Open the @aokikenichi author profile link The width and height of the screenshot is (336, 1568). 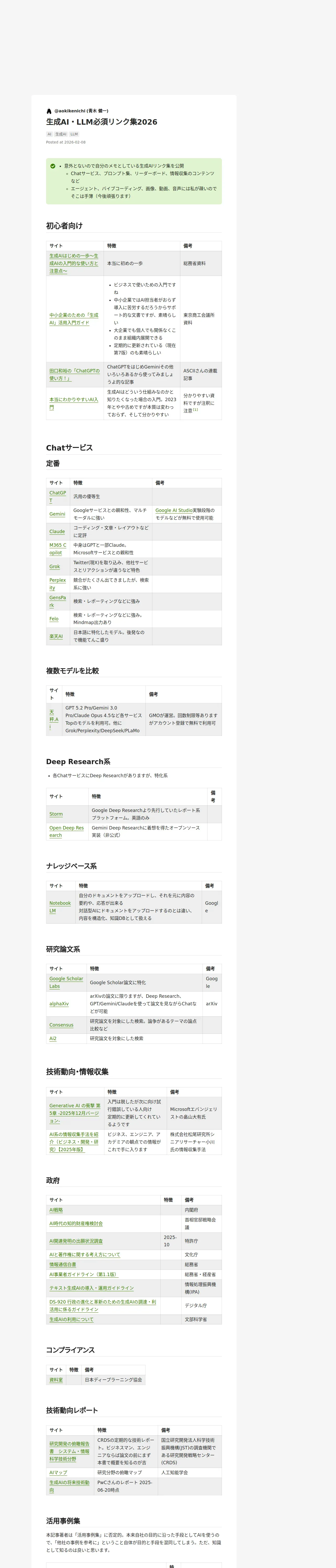[x=81, y=111]
